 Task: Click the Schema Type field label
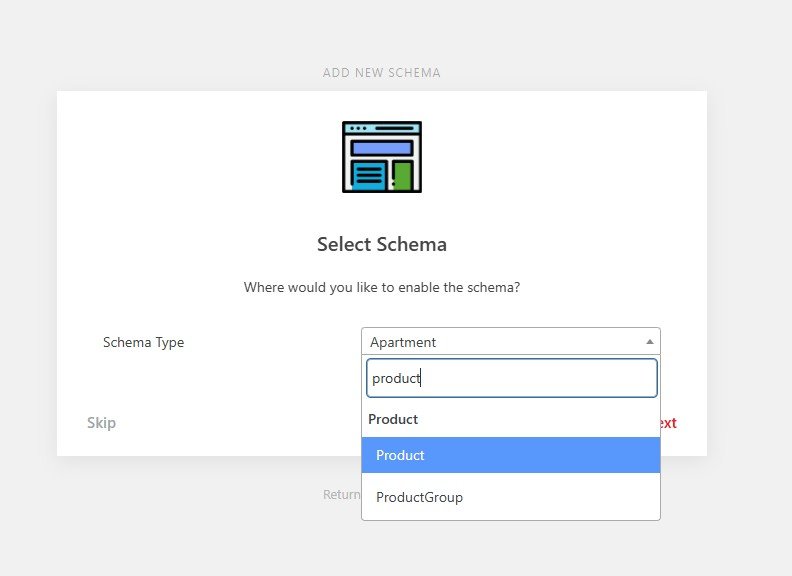(x=143, y=342)
